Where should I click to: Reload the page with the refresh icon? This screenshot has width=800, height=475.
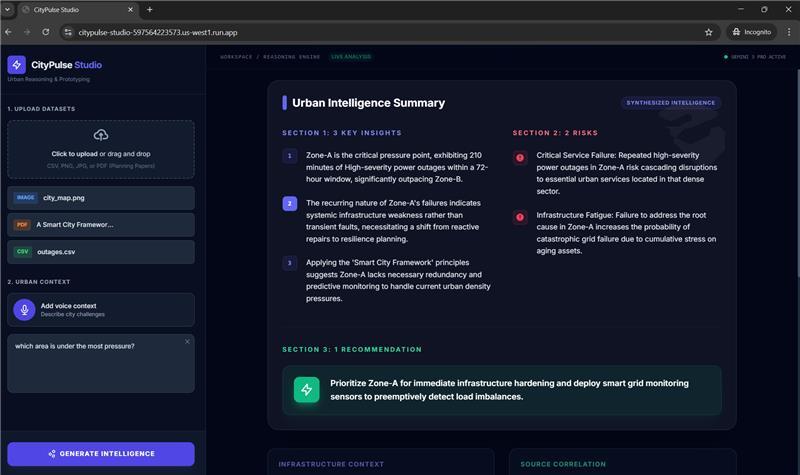(45, 32)
